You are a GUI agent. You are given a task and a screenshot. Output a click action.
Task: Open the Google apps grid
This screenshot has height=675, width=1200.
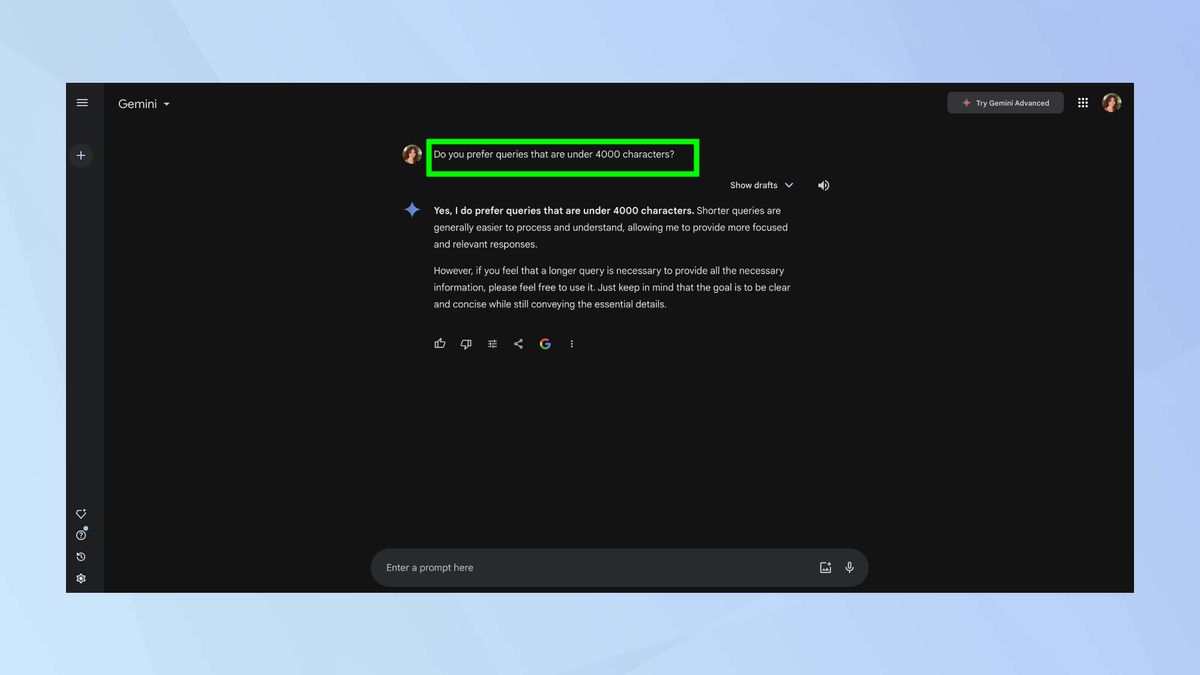(x=1082, y=102)
